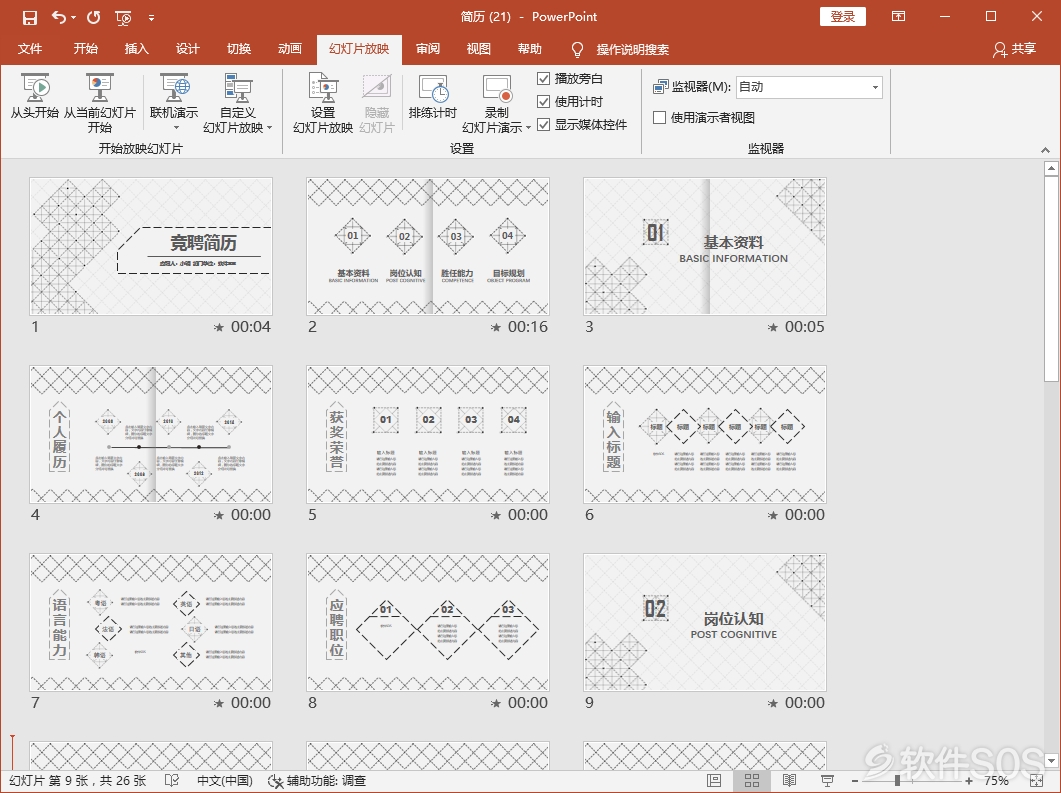
Task: Expand the 录制幻灯片演示 dropdown arrow
Action: click(x=528, y=128)
